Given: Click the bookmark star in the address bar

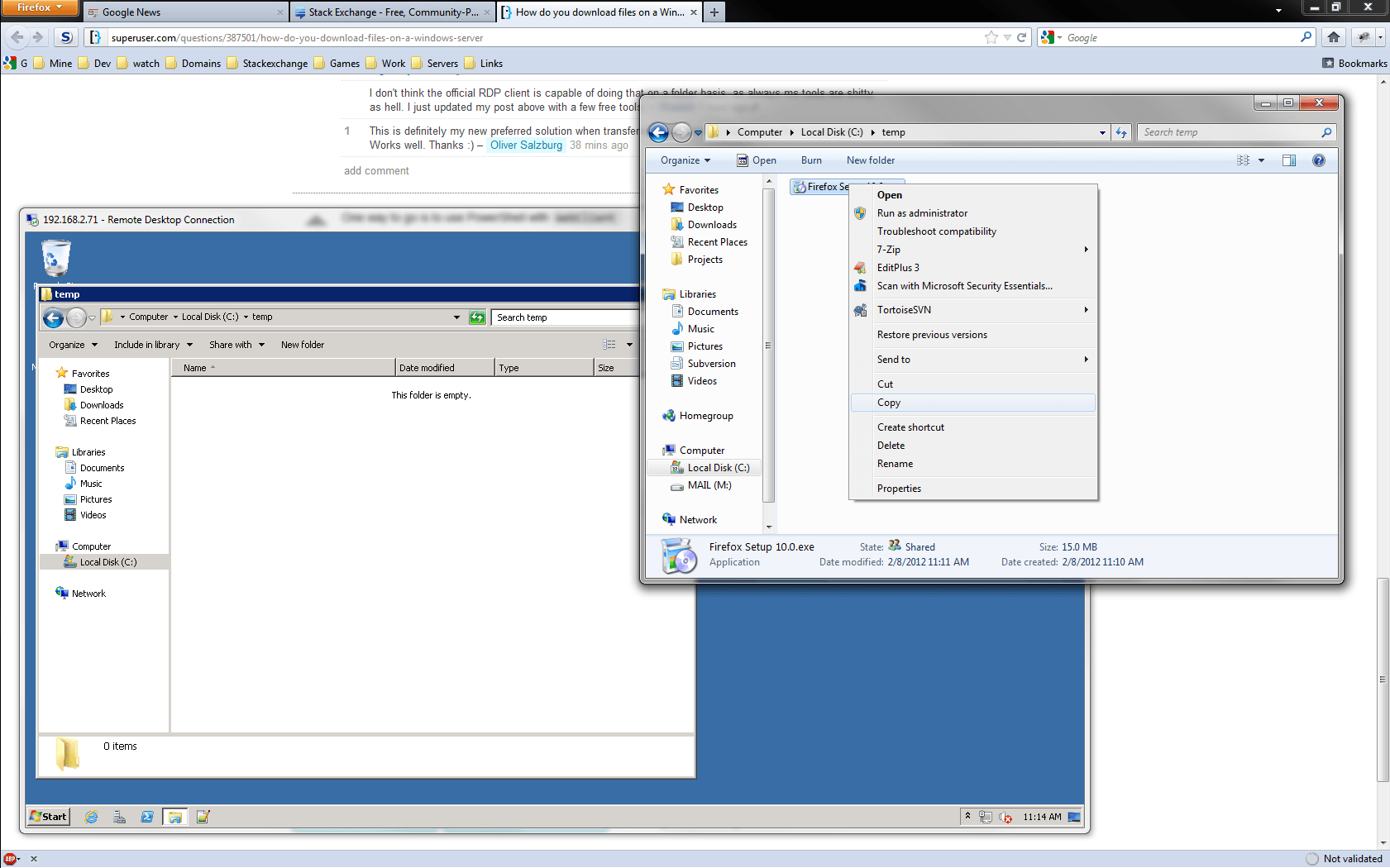Looking at the screenshot, I should click(991, 37).
